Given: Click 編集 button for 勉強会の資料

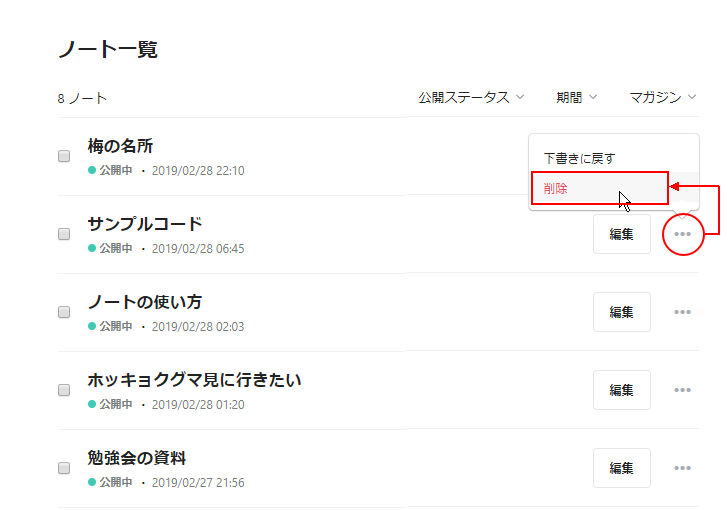Looking at the screenshot, I should [x=622, y=468].
